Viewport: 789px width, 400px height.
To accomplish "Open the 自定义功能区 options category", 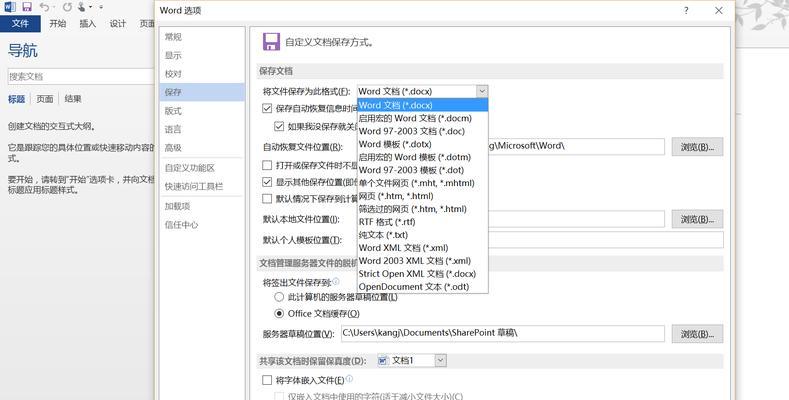I will [x=202, y=168].
